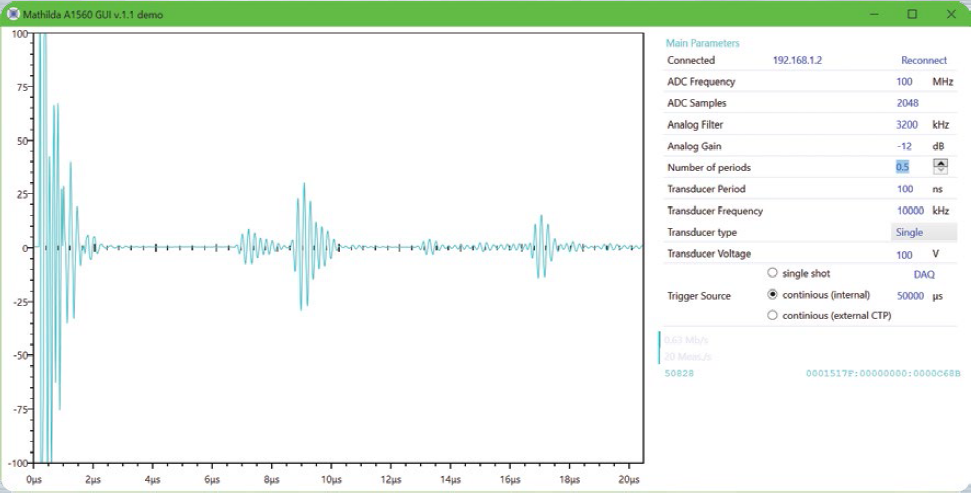Click the ADC Samples value 2048
This screenshot has height=493, width=971.
(907, 103)
